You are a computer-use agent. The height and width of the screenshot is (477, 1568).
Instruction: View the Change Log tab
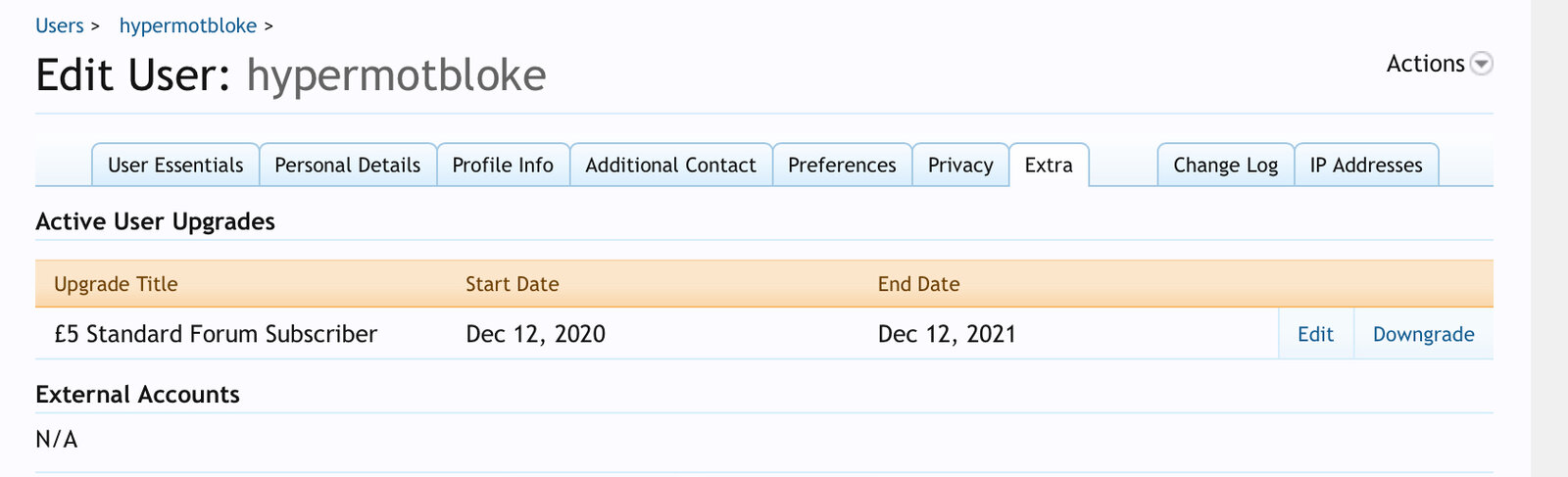(1226, 165)
